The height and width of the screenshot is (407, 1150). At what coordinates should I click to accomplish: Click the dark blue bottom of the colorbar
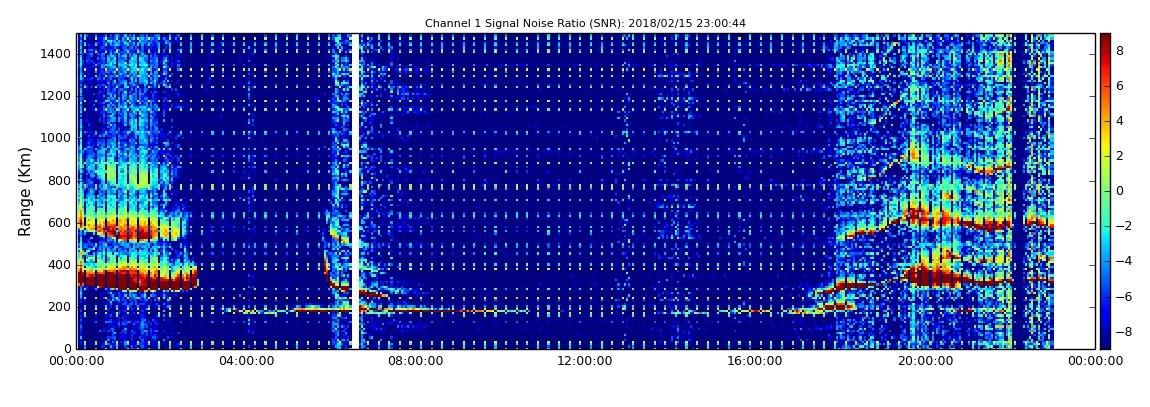[1105, 340]
